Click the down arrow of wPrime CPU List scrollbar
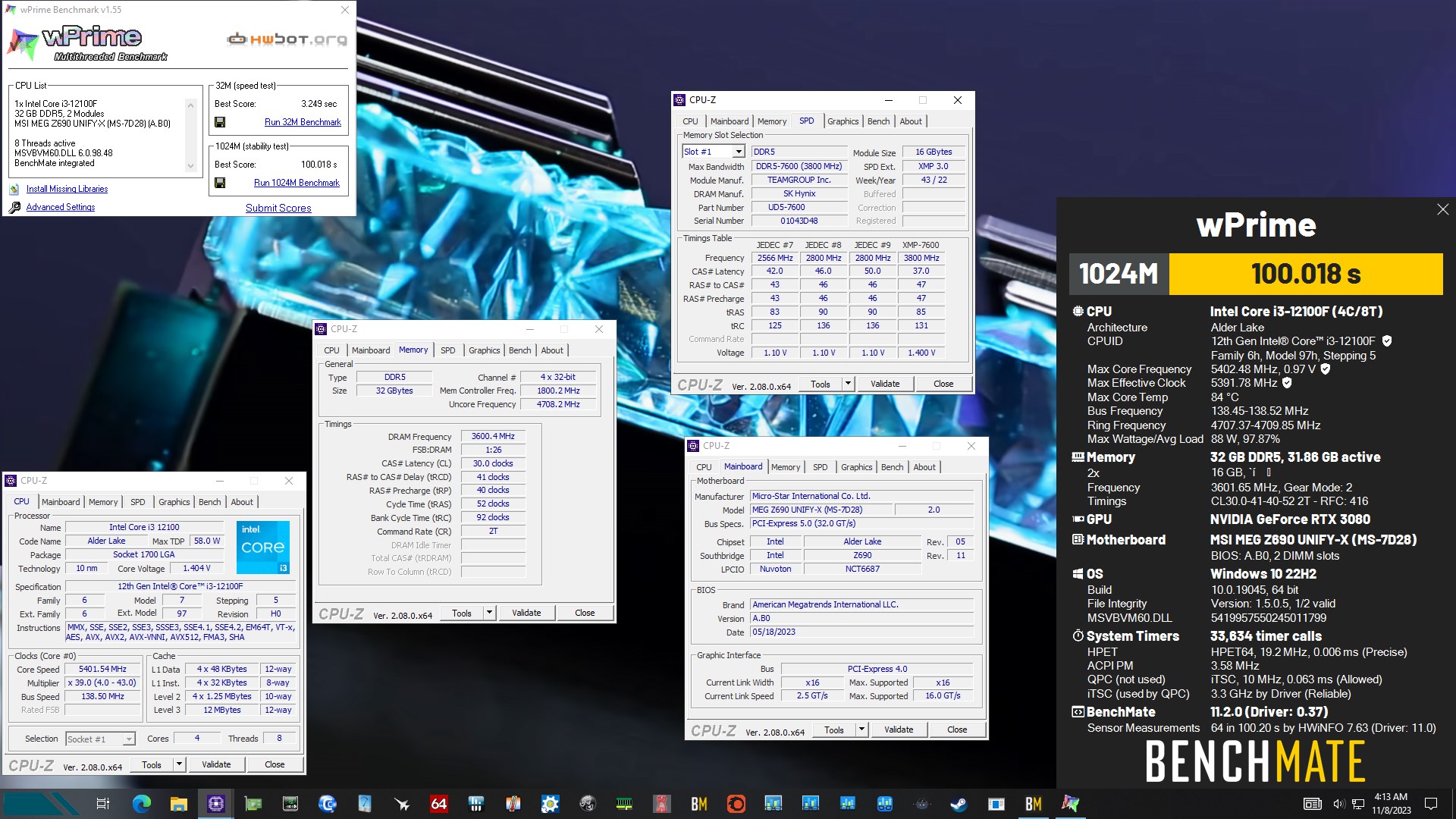 [x=190, y=166]
